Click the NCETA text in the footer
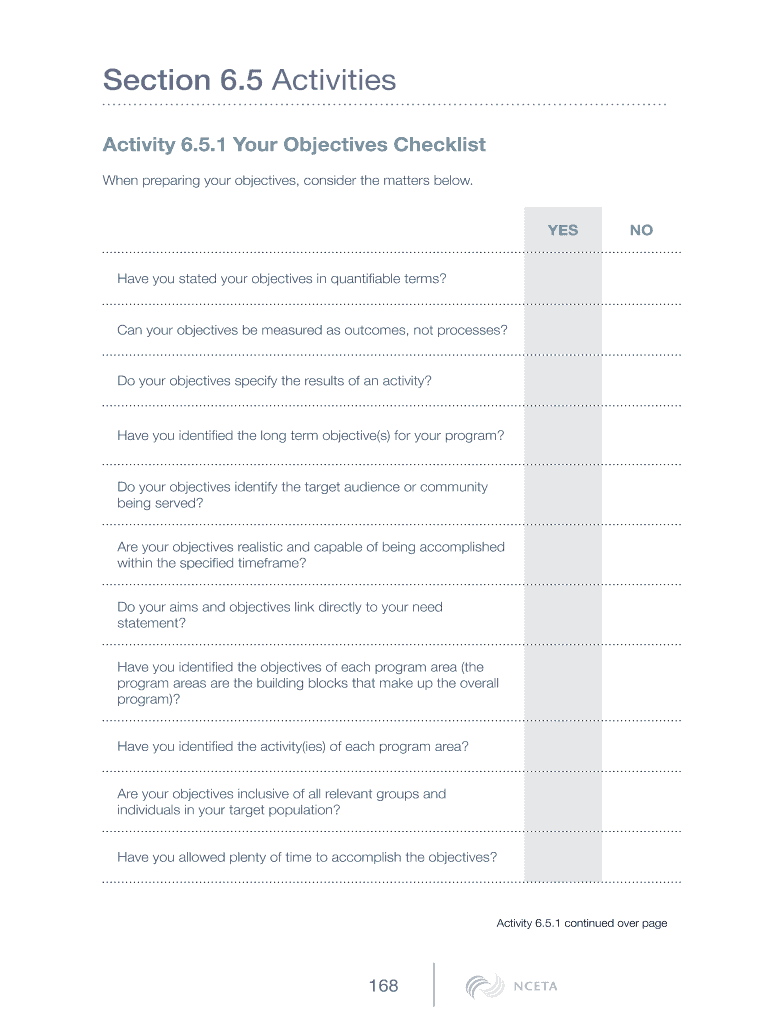 535,987
